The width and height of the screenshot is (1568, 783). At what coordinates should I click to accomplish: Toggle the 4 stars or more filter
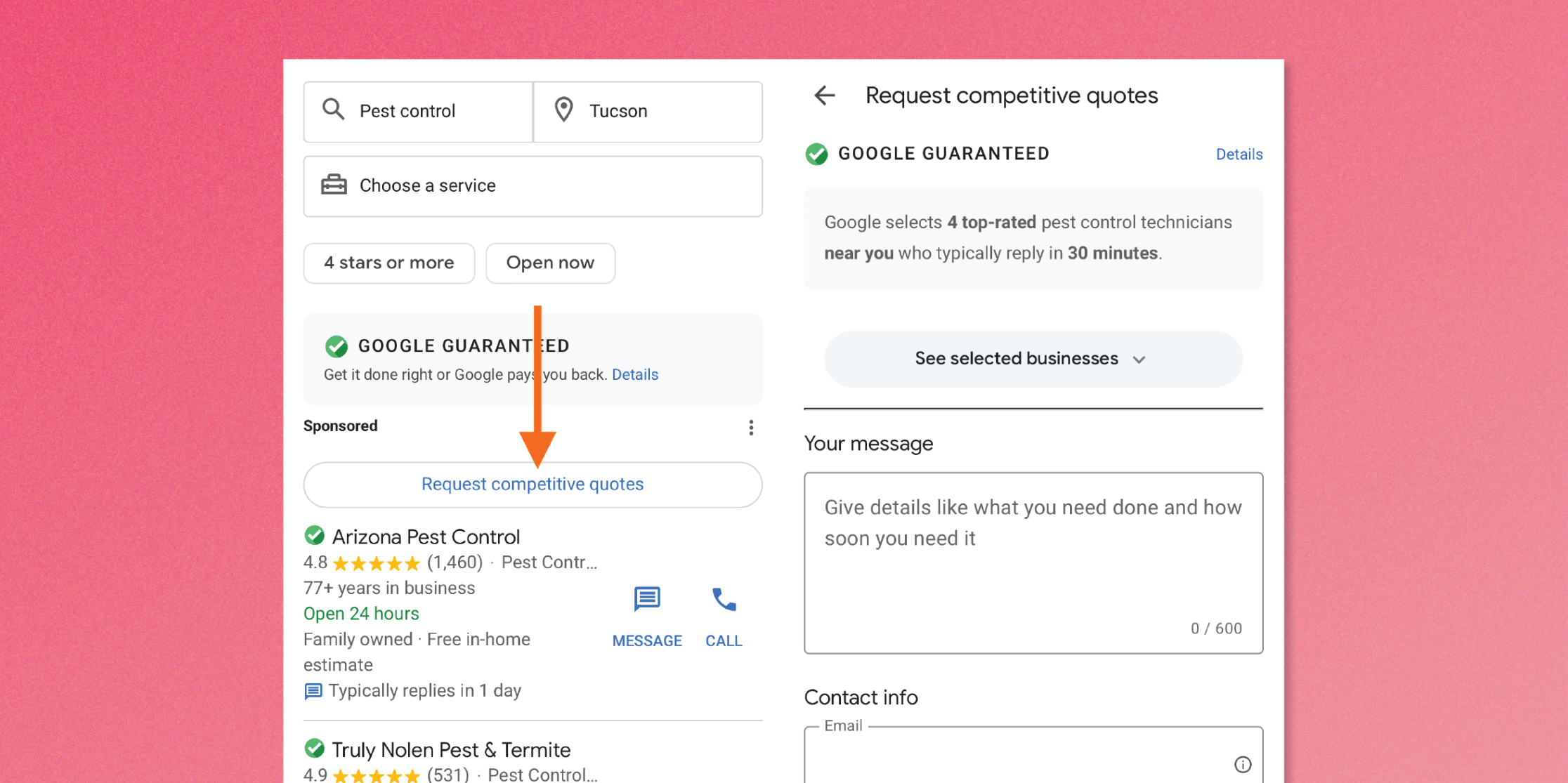tap(388, 263)
